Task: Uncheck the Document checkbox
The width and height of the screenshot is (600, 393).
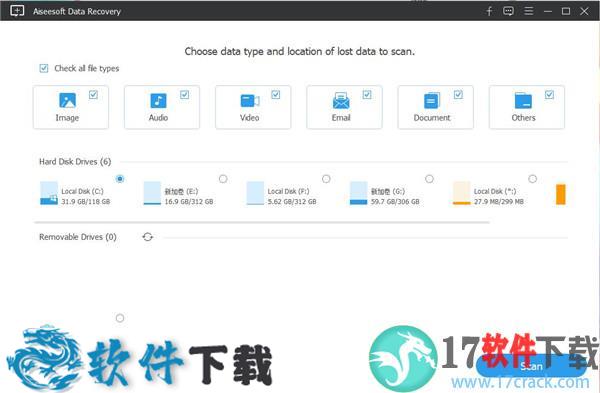Action: 458,95
